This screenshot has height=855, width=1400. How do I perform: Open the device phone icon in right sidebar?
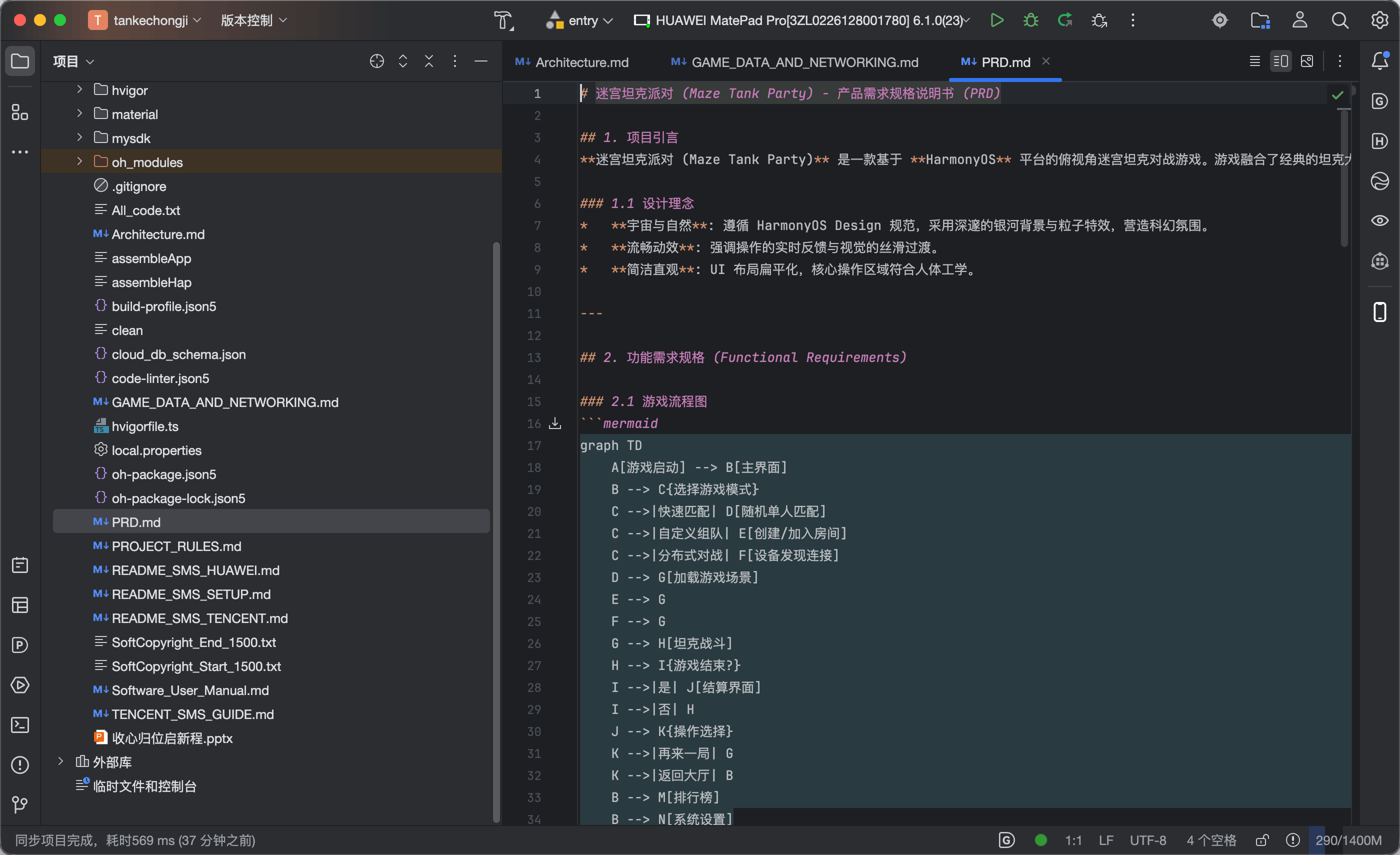coord(1379,312)
